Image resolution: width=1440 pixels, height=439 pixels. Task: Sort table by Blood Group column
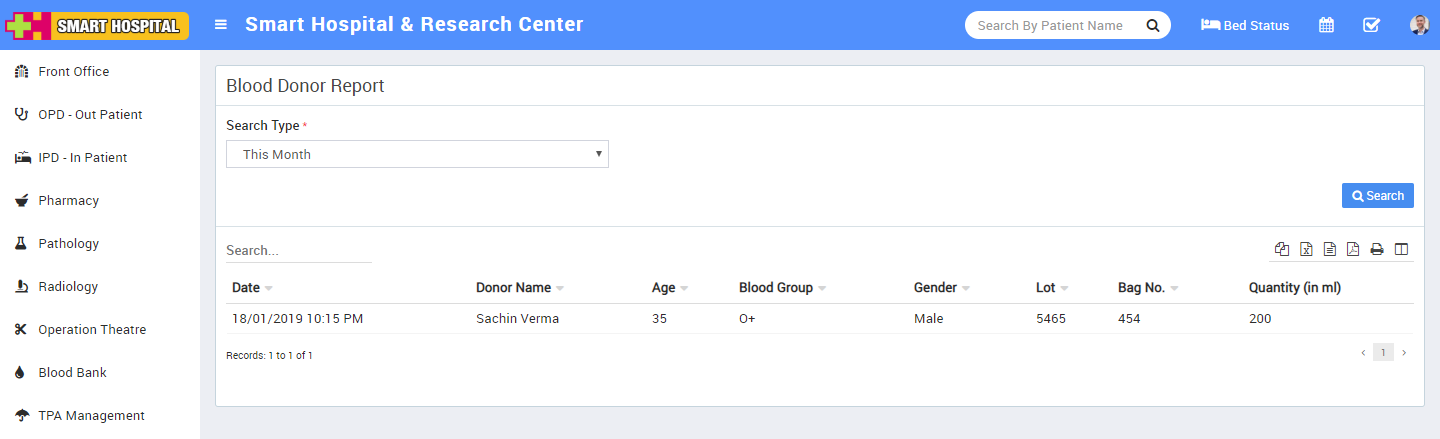pyautogui.click(x=775, y=288)
